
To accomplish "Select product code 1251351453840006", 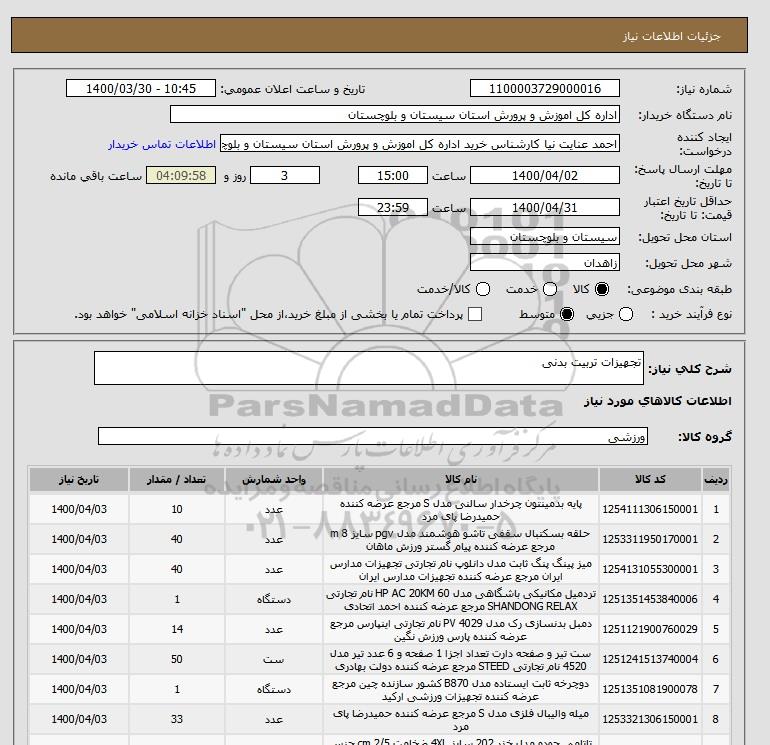I will click(650, 599).
